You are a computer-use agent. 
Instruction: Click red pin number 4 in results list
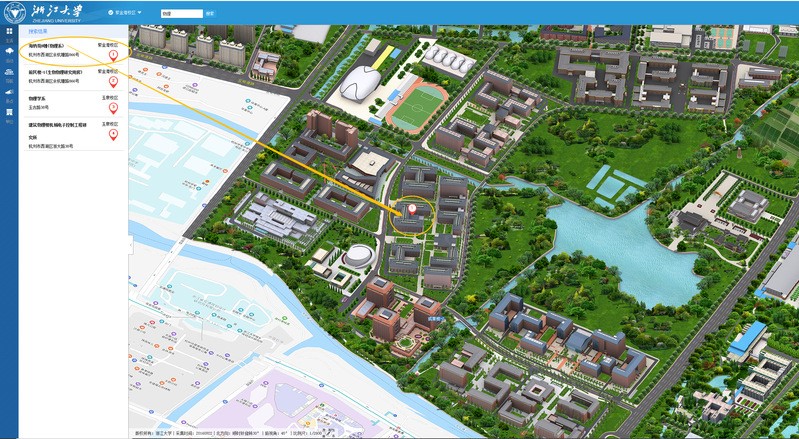[x=113, y=134]
